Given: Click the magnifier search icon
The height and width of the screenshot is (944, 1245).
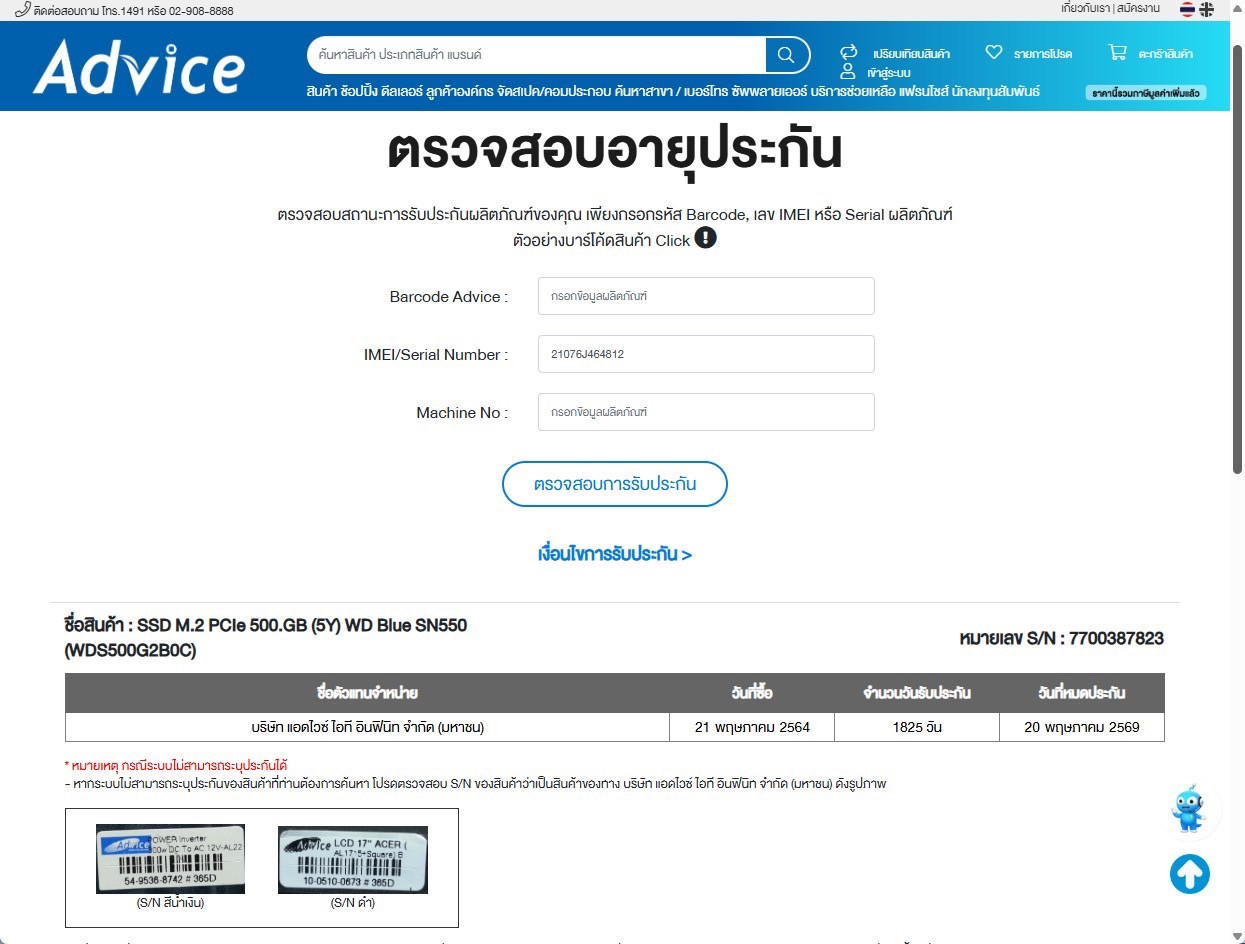Looking at the screenshot, I should (x=786, y=55).
